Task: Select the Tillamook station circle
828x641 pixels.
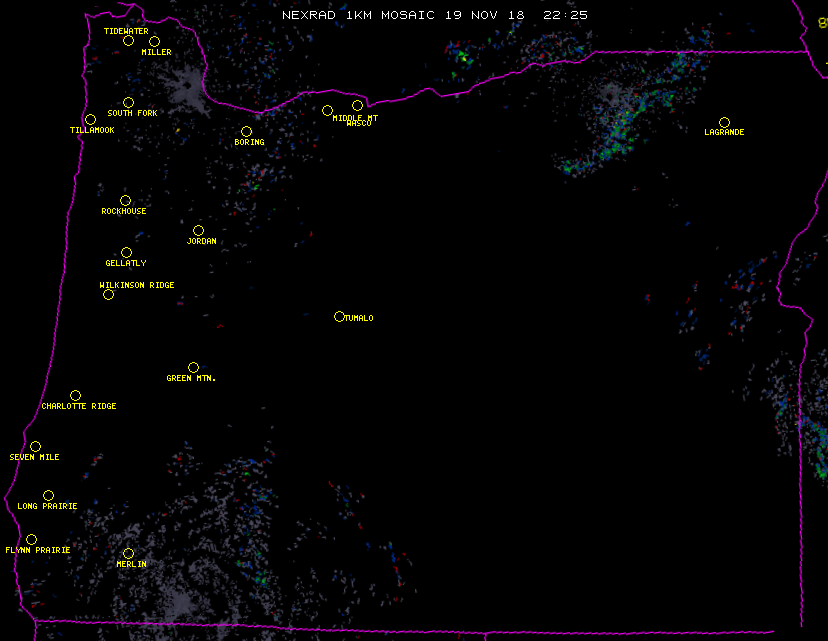Action: [90, 120]
